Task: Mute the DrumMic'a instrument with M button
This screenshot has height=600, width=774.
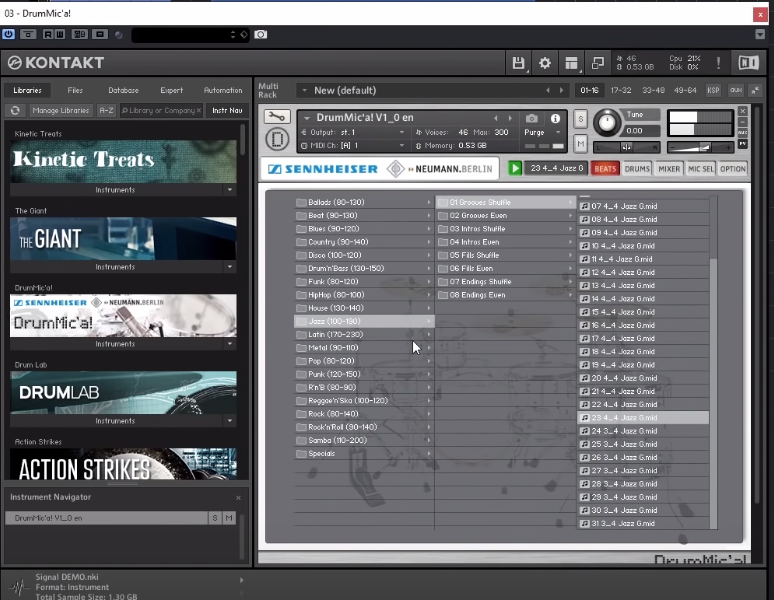Action: click(580, 144)
